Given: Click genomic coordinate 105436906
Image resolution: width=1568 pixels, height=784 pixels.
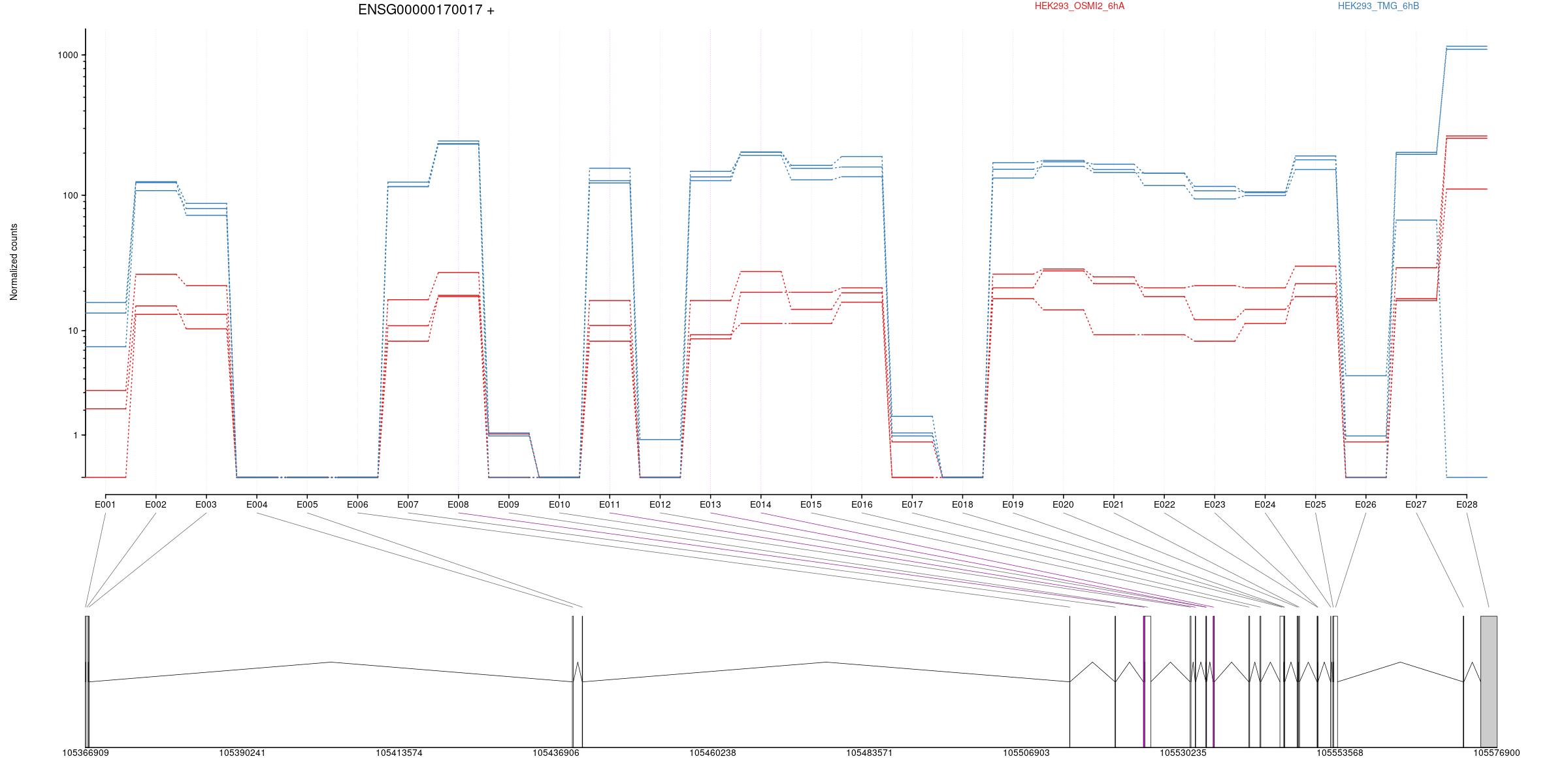Looking at the screenshot, I should tap(556, 753).
